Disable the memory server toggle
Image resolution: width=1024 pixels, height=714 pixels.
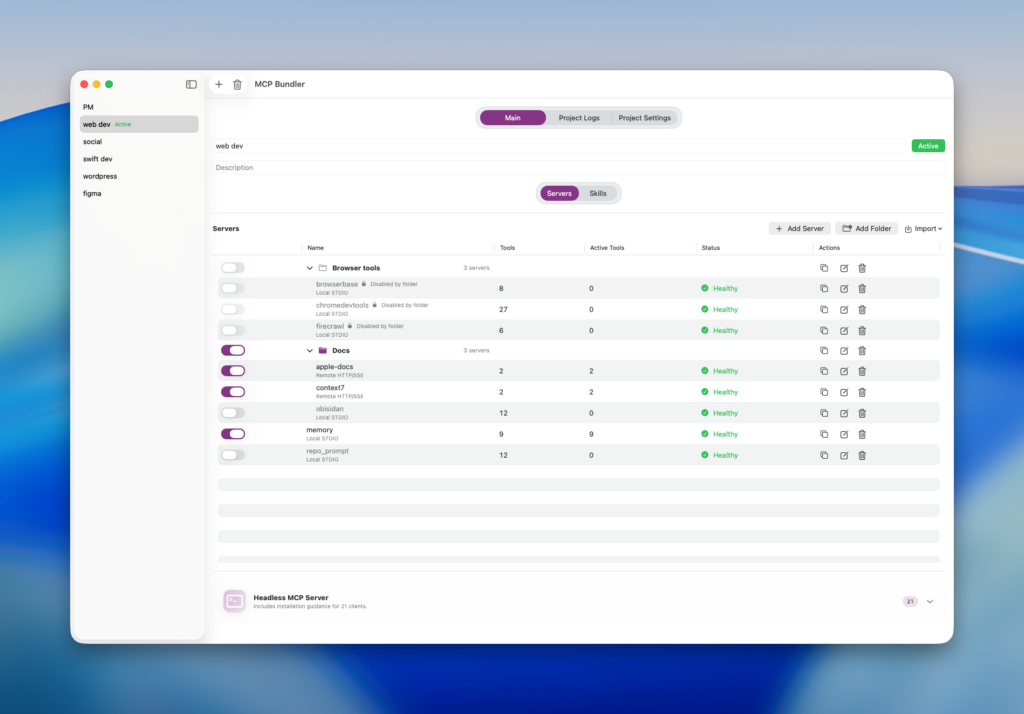coord(233,434)
